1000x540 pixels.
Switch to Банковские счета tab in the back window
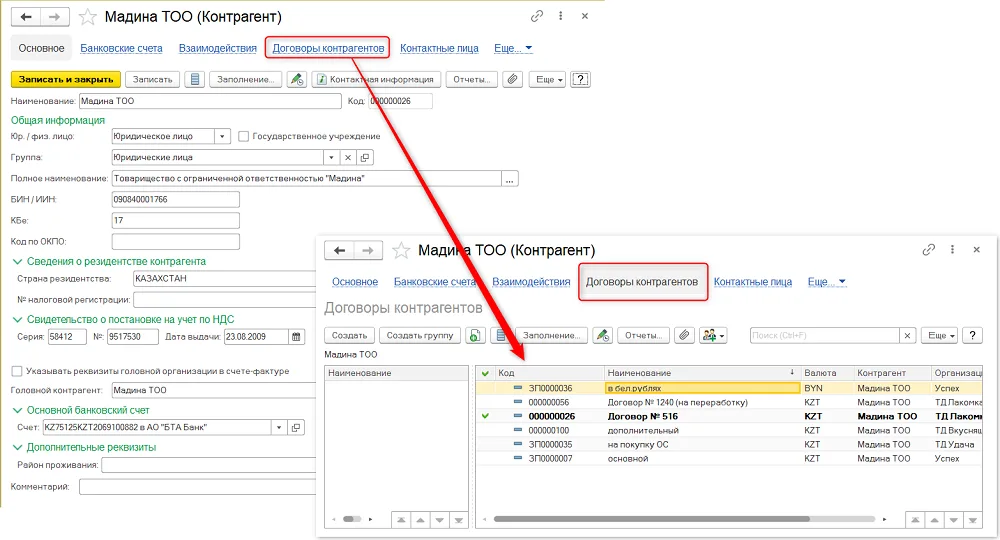(121, 48)
